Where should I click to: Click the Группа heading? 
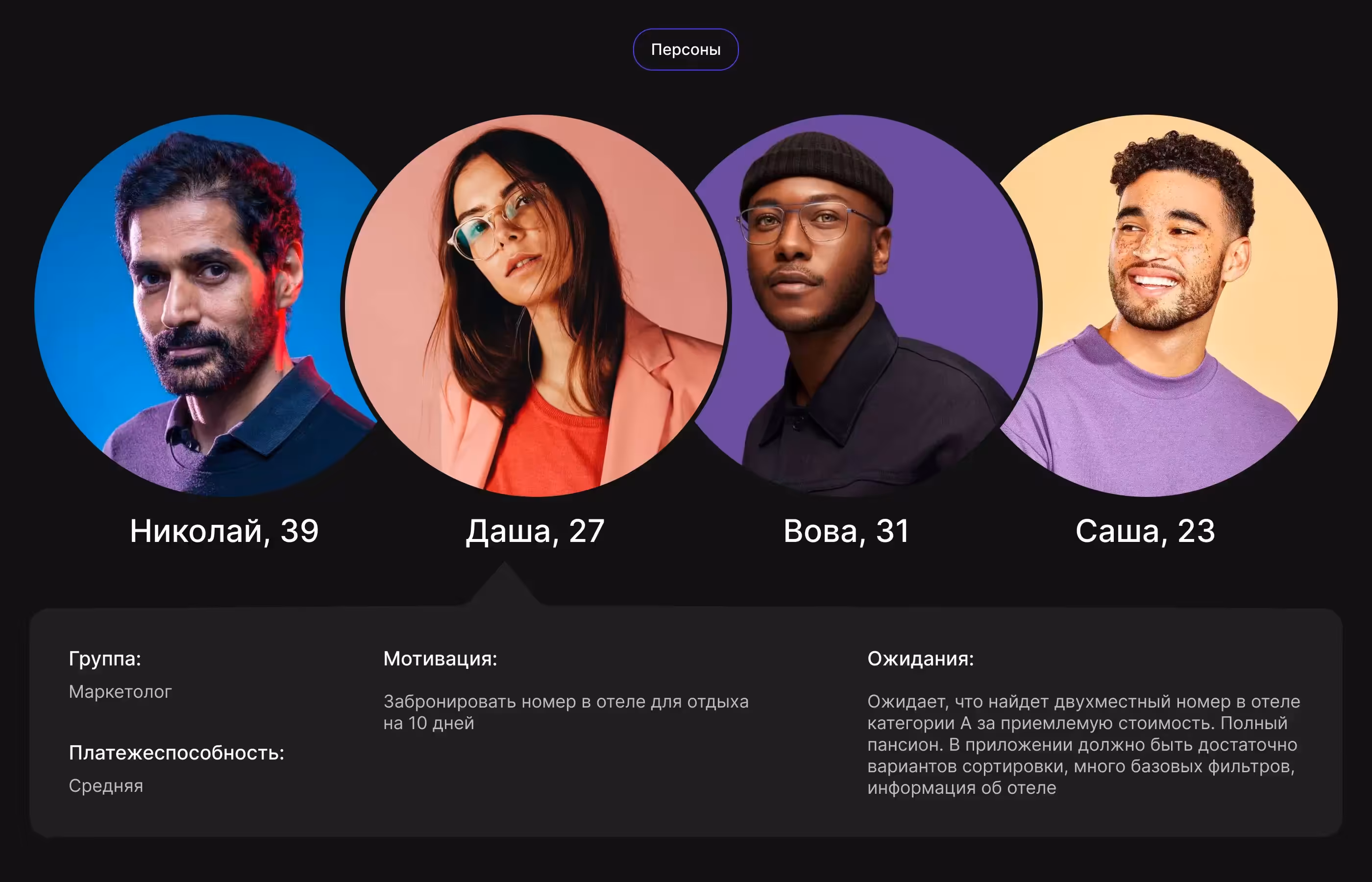click(105, 659)
